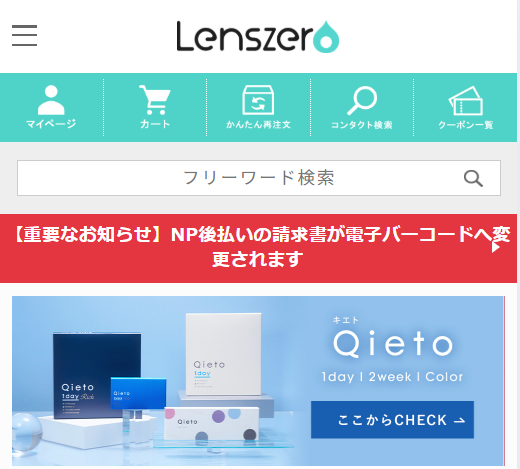Click the water drop in Lenszero logo
Viewport: 520px width, 469px height.
coord(326,37)
